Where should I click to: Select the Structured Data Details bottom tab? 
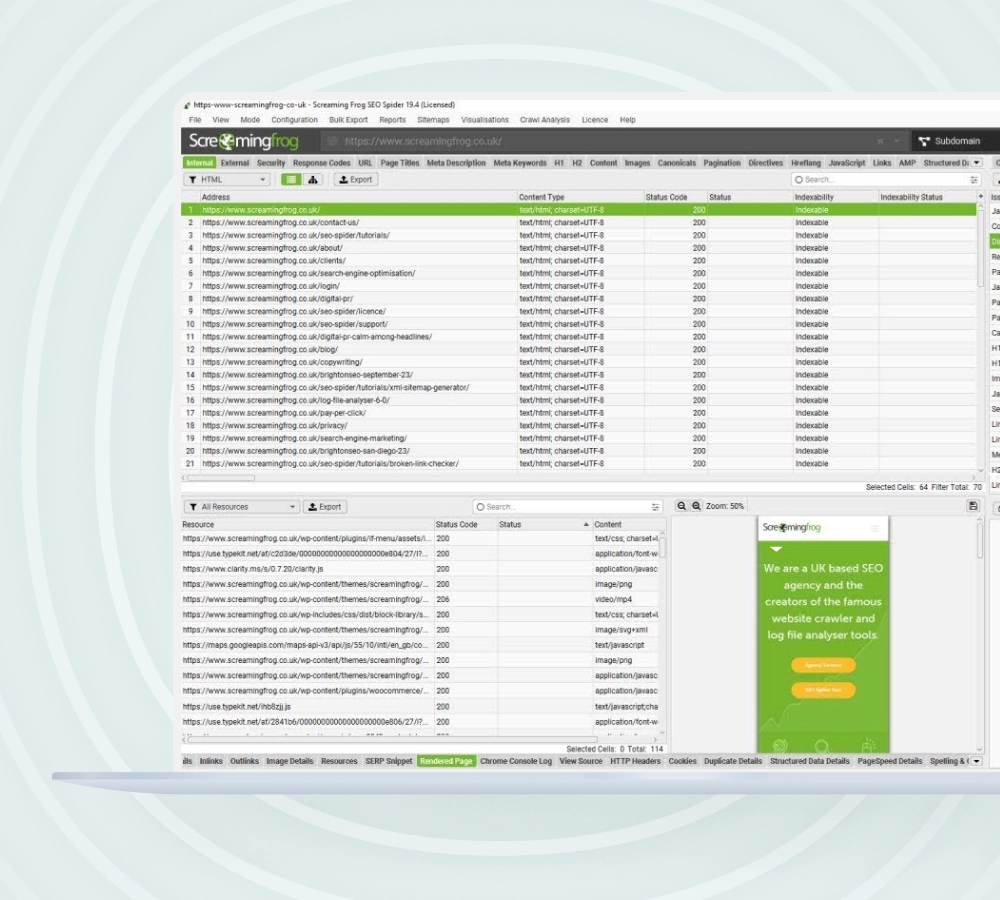(809, 762)
